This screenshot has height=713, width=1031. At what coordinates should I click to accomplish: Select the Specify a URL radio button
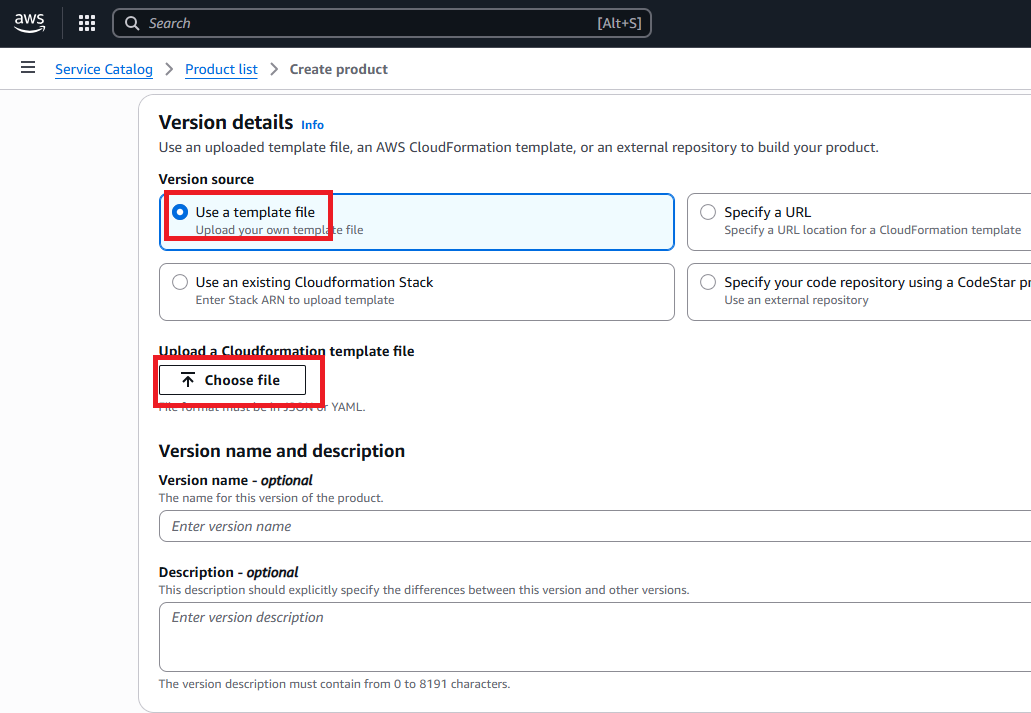(708, 212)
